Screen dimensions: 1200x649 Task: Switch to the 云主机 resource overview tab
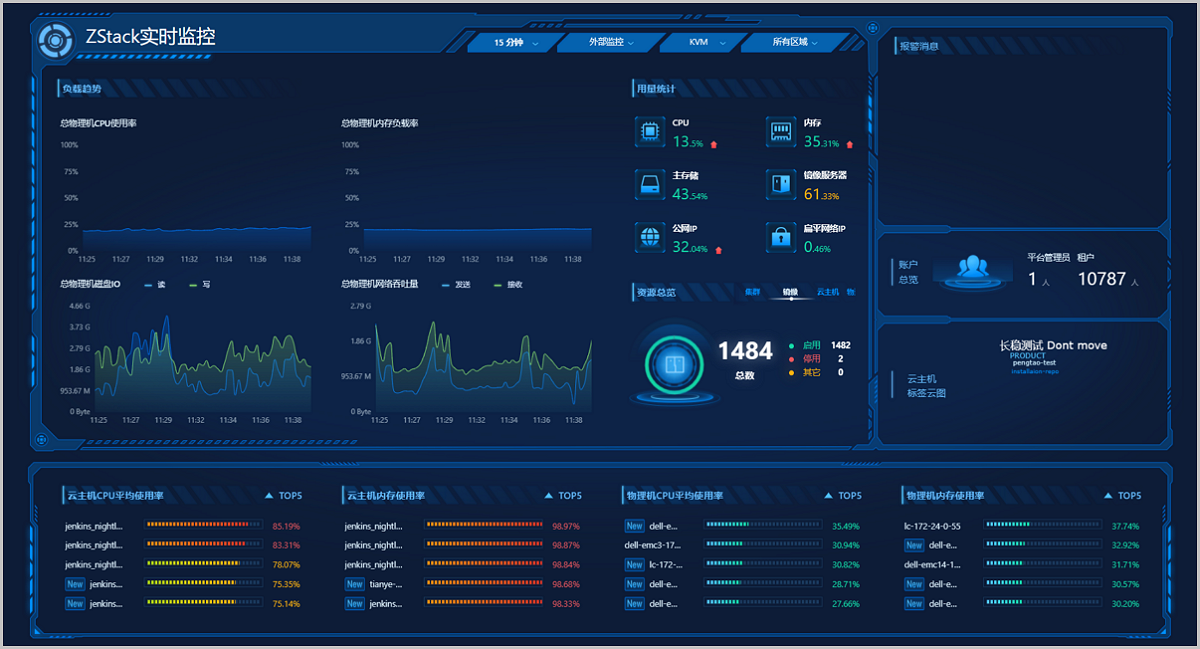pos(827,292)
